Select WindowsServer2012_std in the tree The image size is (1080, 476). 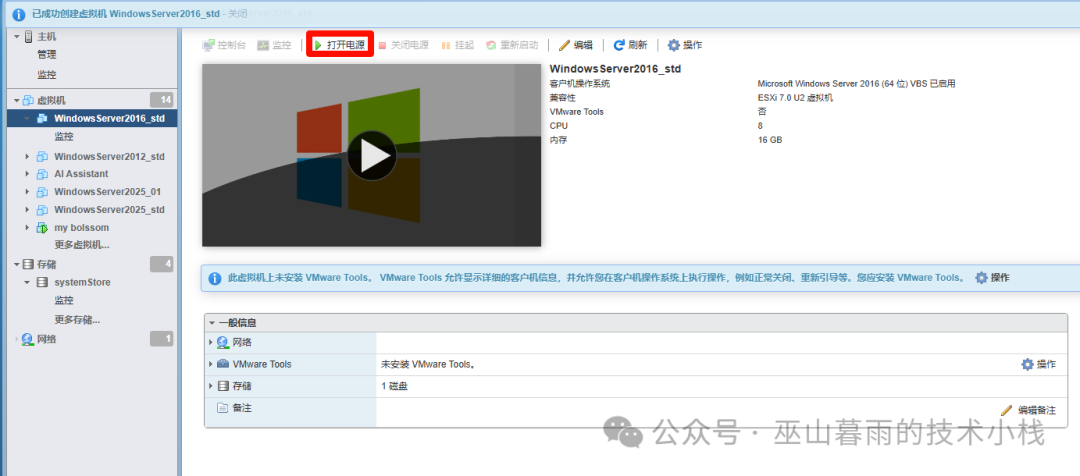point(109,157)
